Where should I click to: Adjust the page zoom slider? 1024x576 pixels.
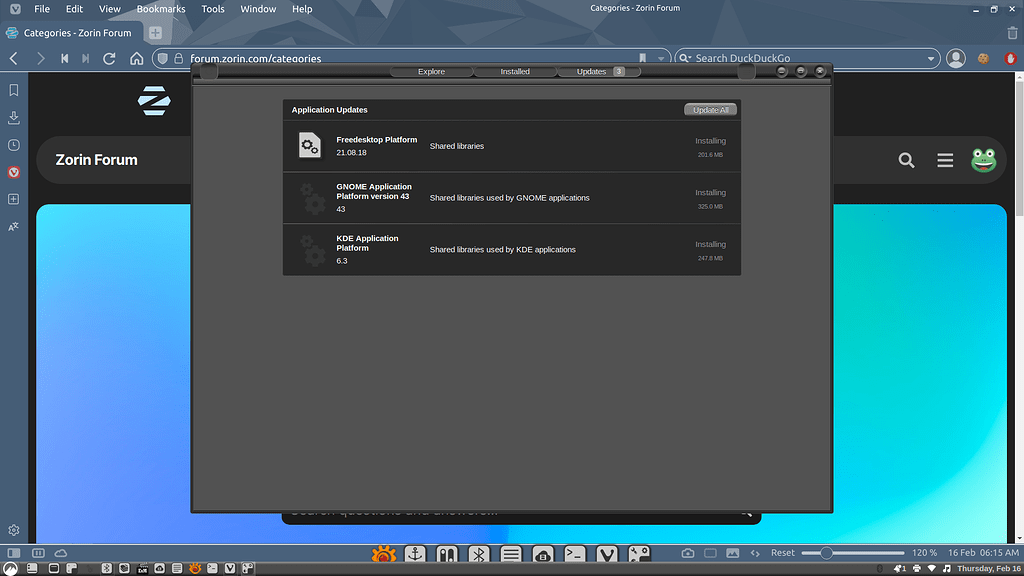[x=827, y=553]
